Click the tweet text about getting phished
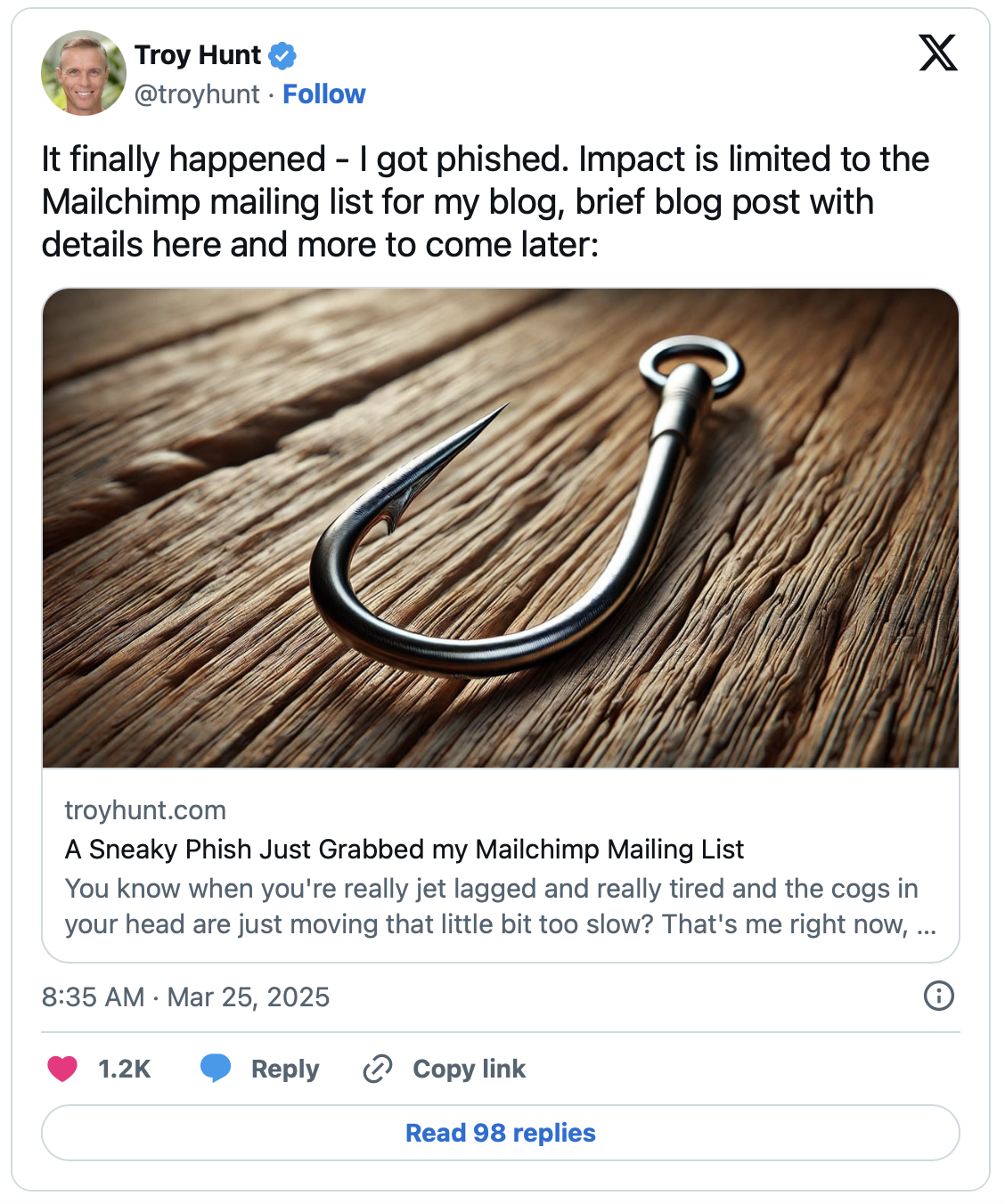Image resolution: width=1005 pixels, height=1204 pixels. 486,202
